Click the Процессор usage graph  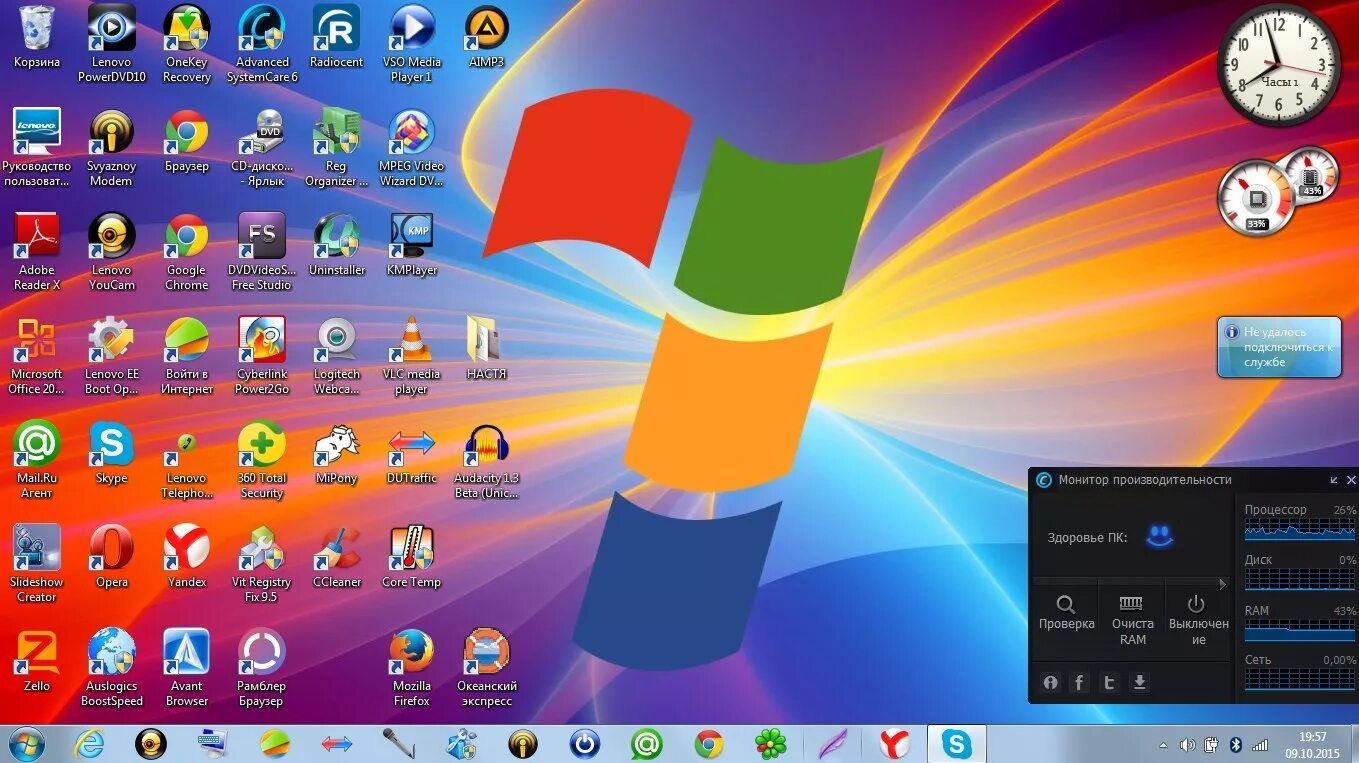pos(1300,528)
